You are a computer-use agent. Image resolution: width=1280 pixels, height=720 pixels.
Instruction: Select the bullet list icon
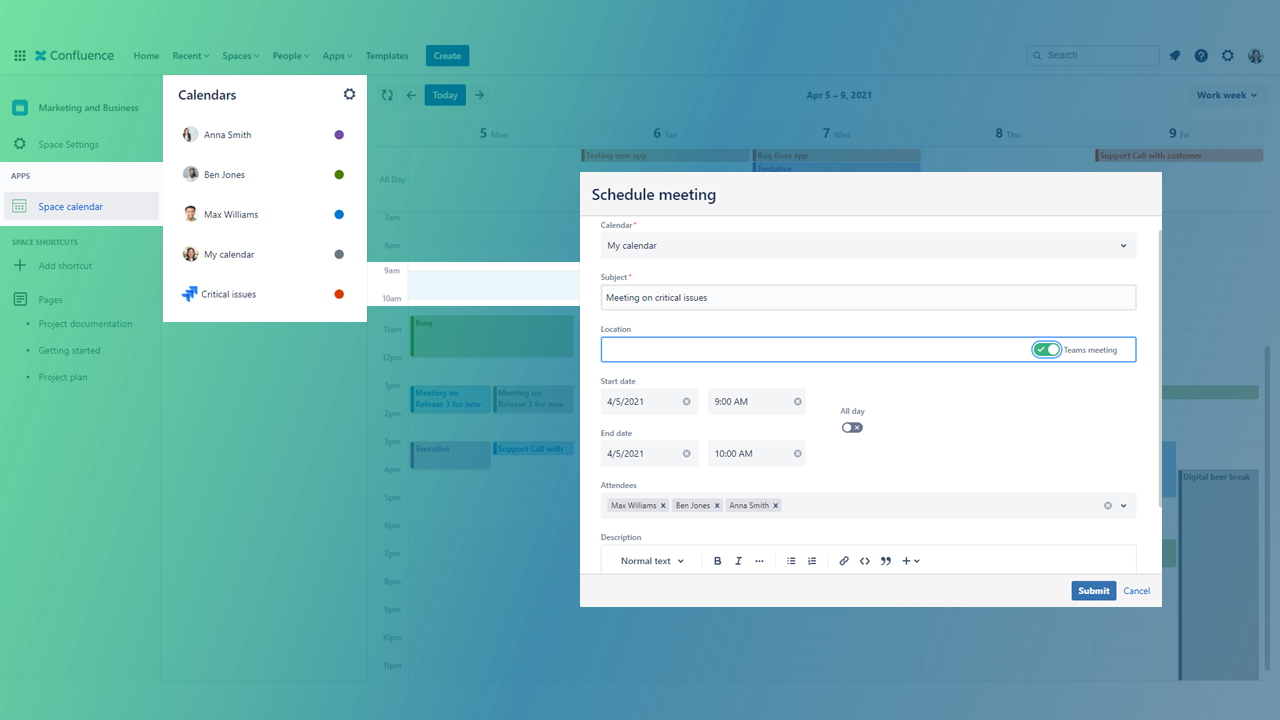tap(791, 561)
